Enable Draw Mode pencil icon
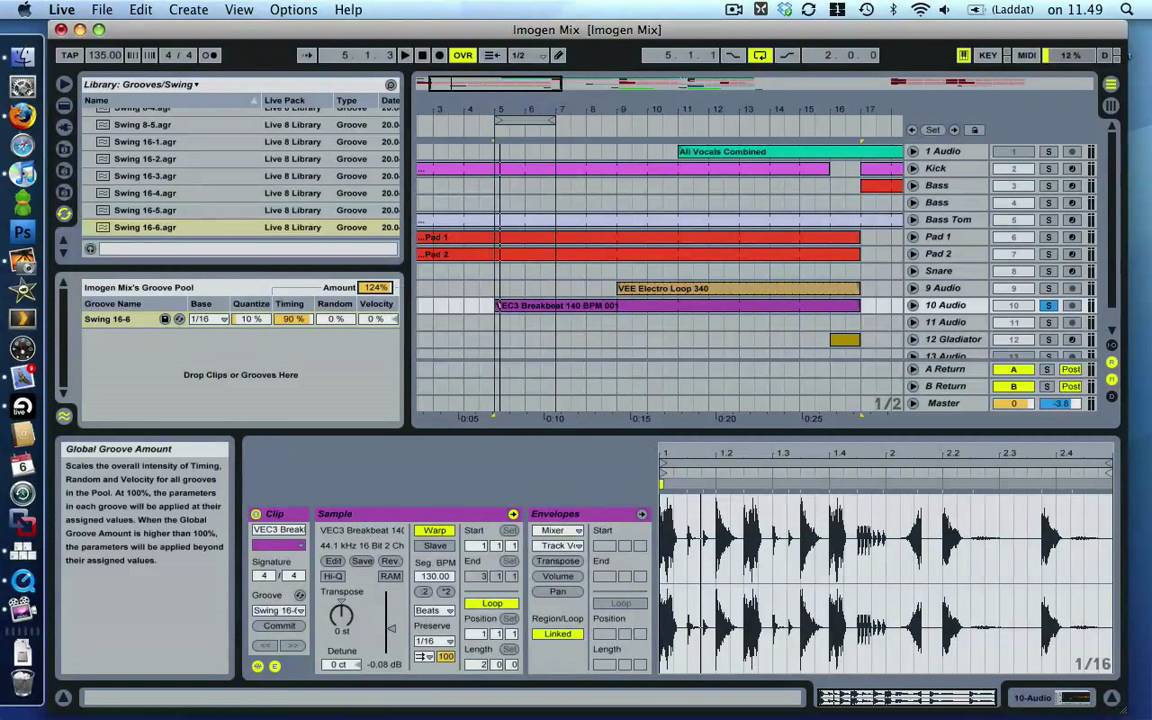This screenshot has width=1152, height=720. [x=559, y=55]
